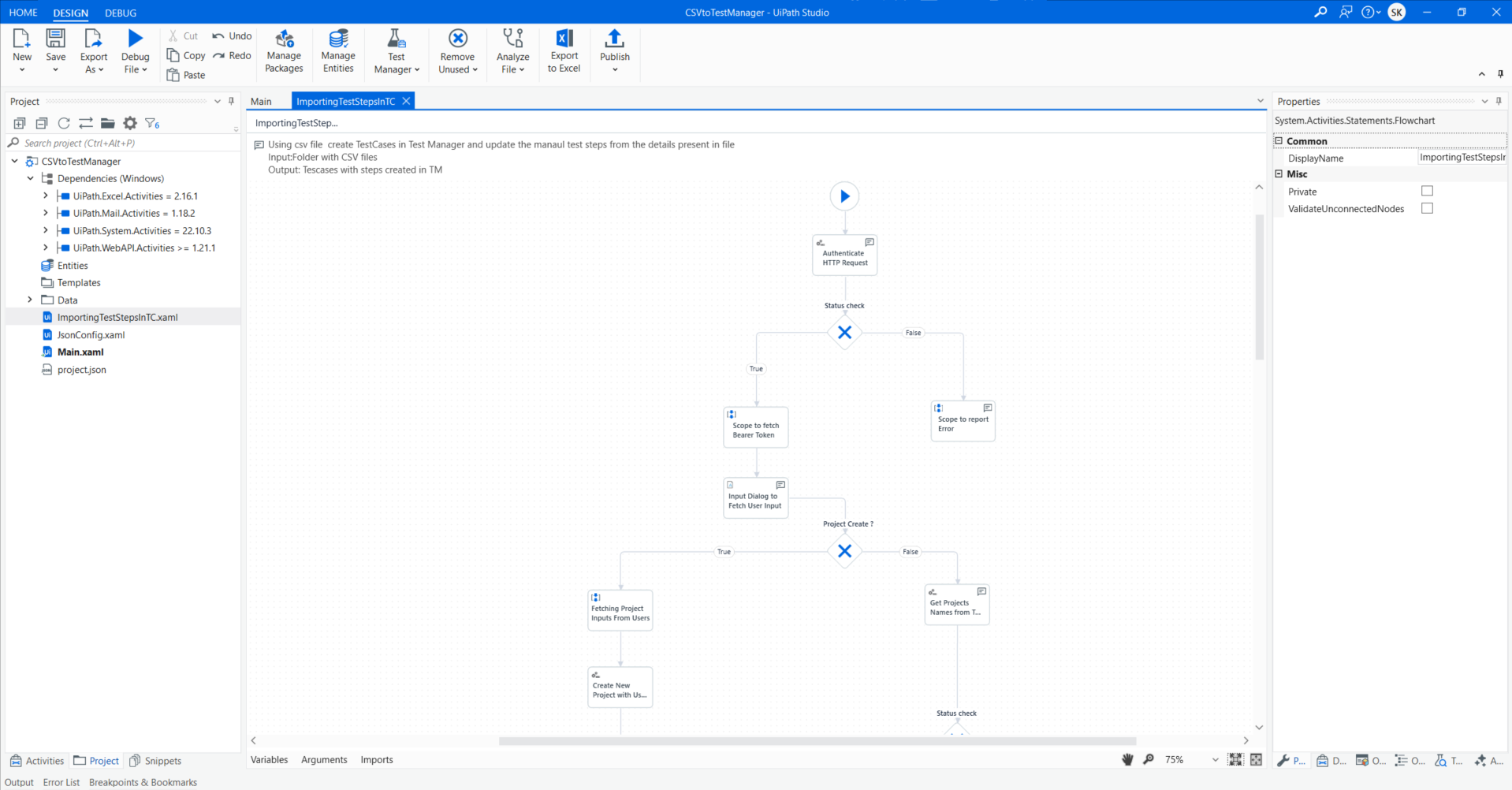This screenshot has width=1512, height=790.
Task: Click the Save icon in ribbon
Action: [x=56, y=39]
